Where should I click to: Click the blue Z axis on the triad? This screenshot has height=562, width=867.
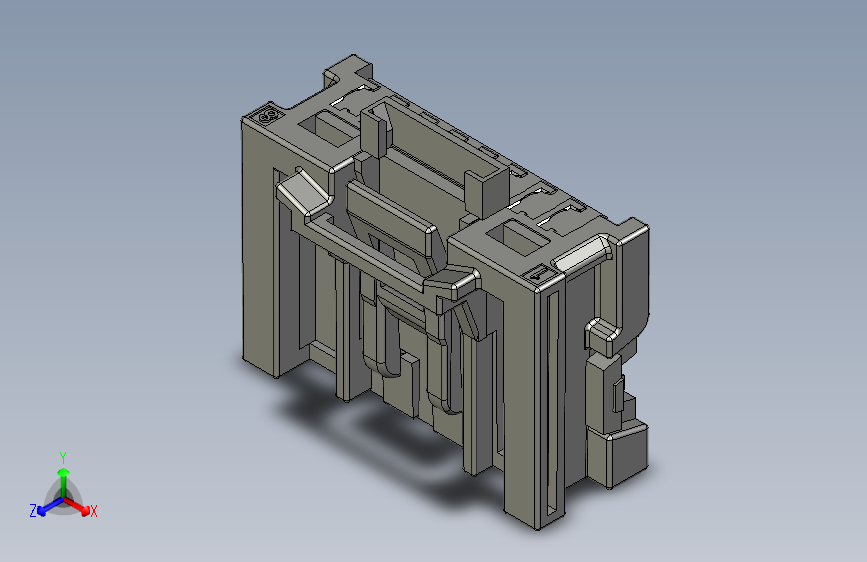click(x=50, y=506)
